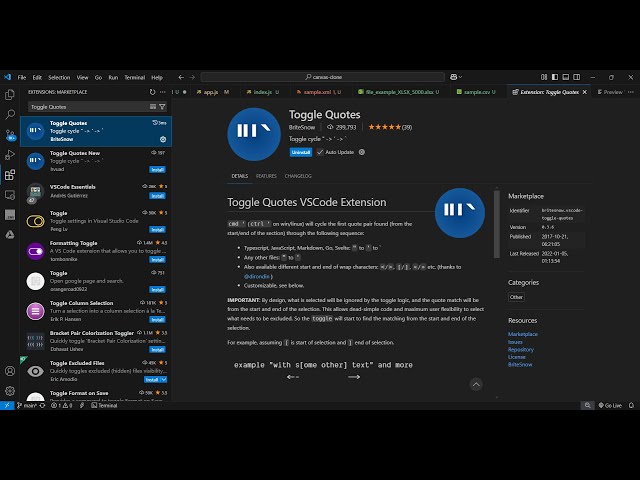Open Run and Debug view
The image size is (640, 480).
point(10,155)
